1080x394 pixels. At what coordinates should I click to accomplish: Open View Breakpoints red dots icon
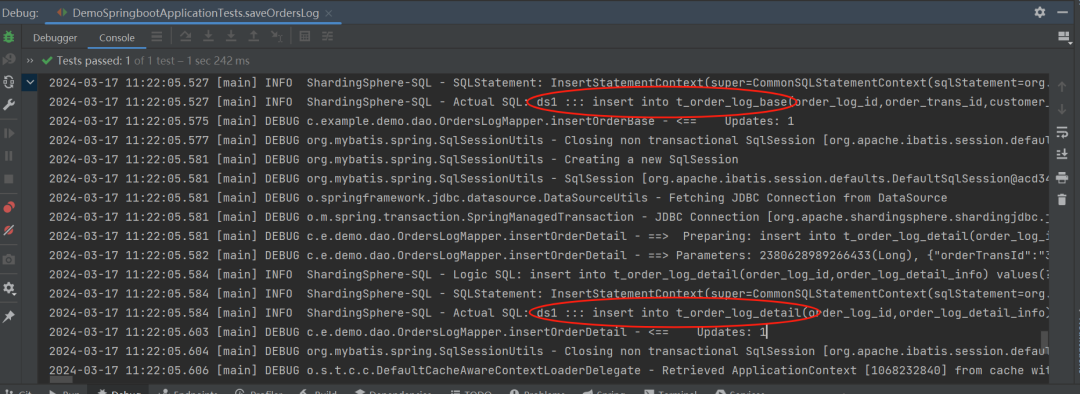pyautogui.click(x=9, y=207)
